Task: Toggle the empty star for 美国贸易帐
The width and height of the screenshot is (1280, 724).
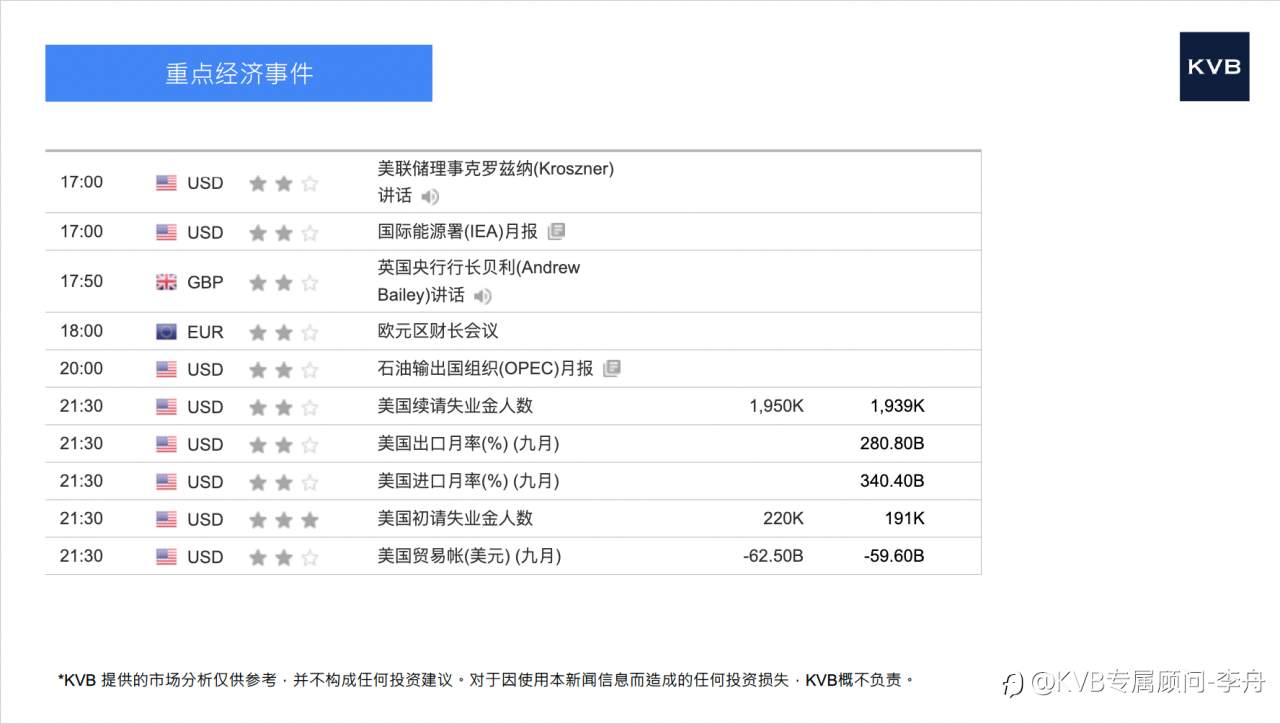Action: [x=308, y=556]
